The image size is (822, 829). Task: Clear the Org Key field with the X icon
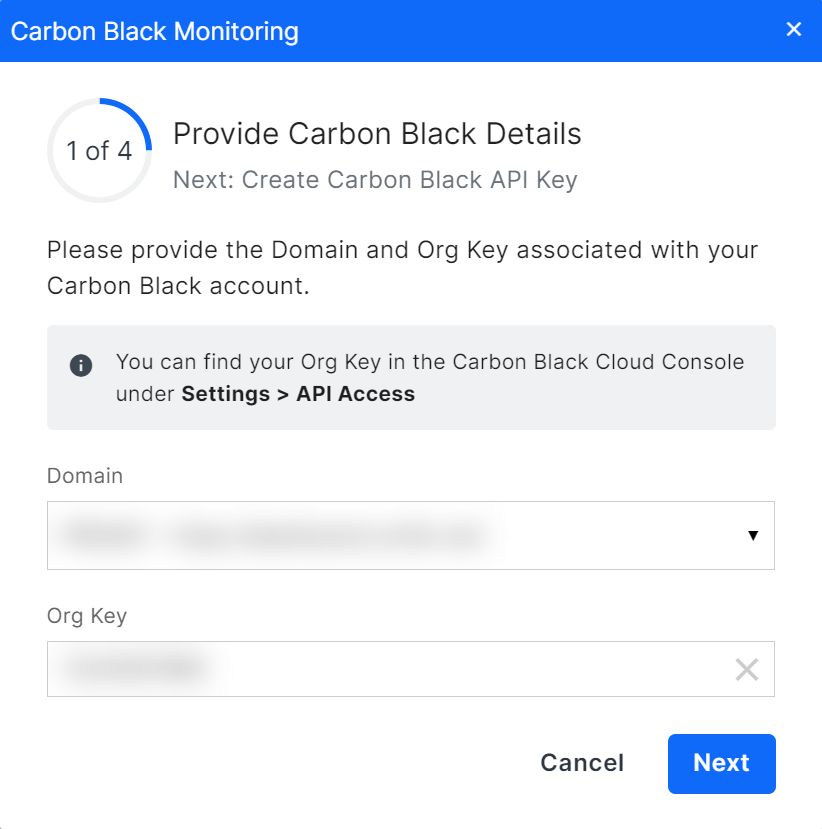coord(746,669)
